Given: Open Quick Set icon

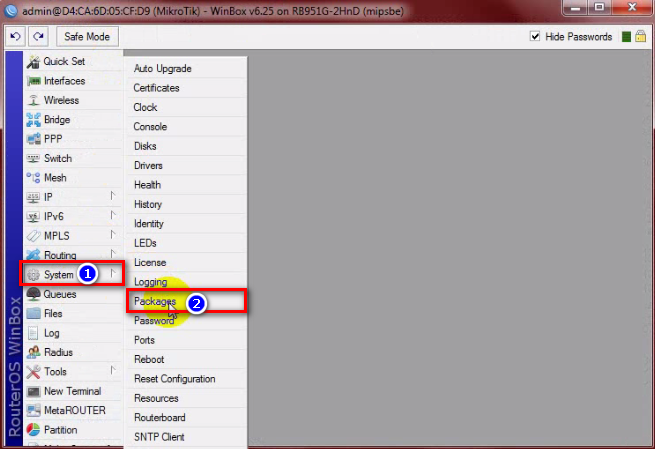Looking at the screenshot, I should tap(33, 61).
